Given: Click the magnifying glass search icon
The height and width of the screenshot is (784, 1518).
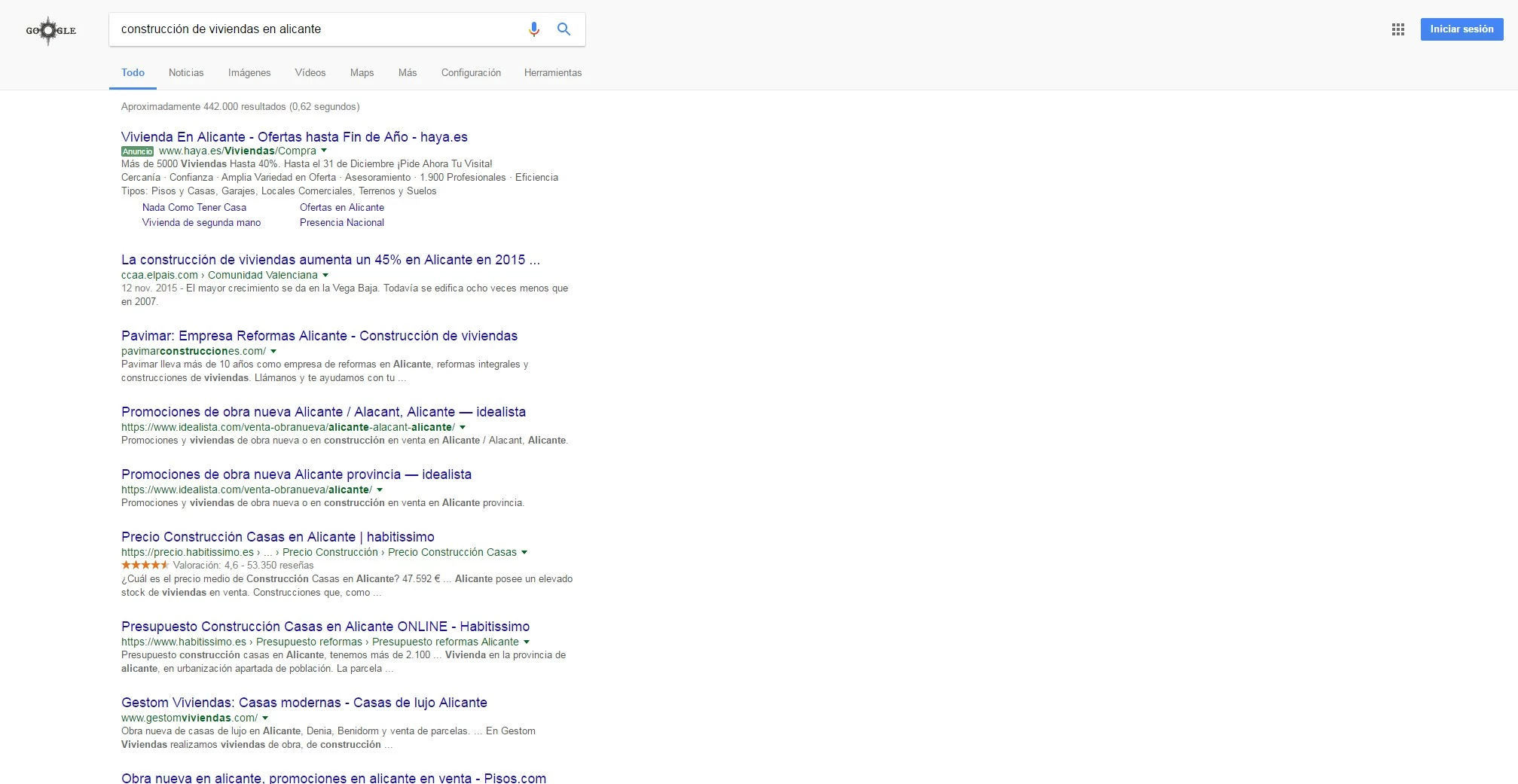Looking at the screenshot, I should [x=564, y=29].
